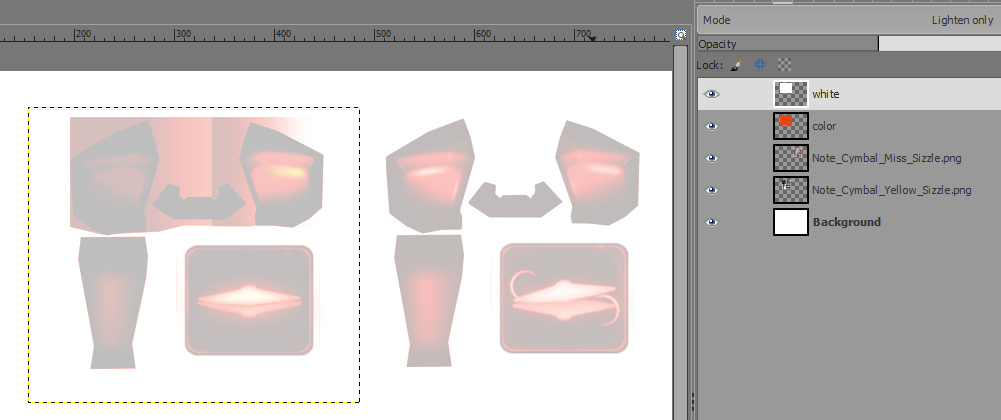Open the layer Mode dropdown
The image size is (1001, 420).
[x=848, y=19]
